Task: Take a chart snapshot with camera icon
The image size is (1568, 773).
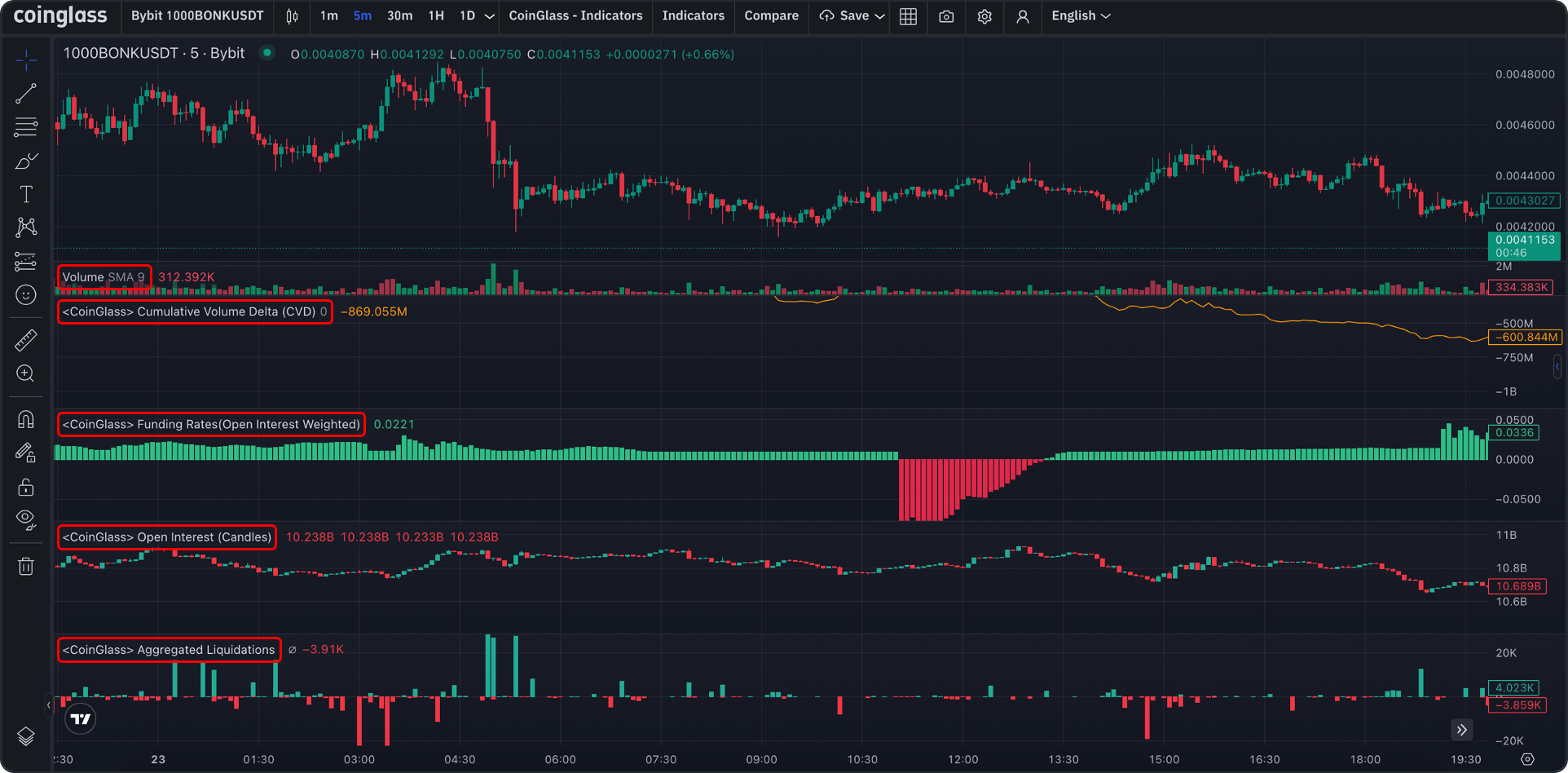Action: pos(946,16)
